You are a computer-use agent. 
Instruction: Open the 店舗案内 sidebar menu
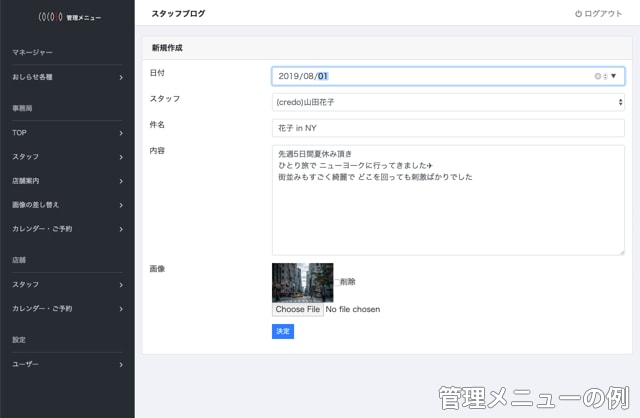pos(67,181)
